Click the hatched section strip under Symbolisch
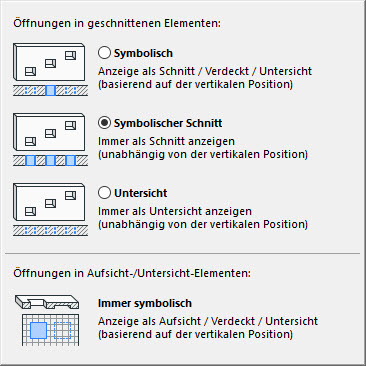Viewport: 366px width, 366px height. tap(51, 90)
